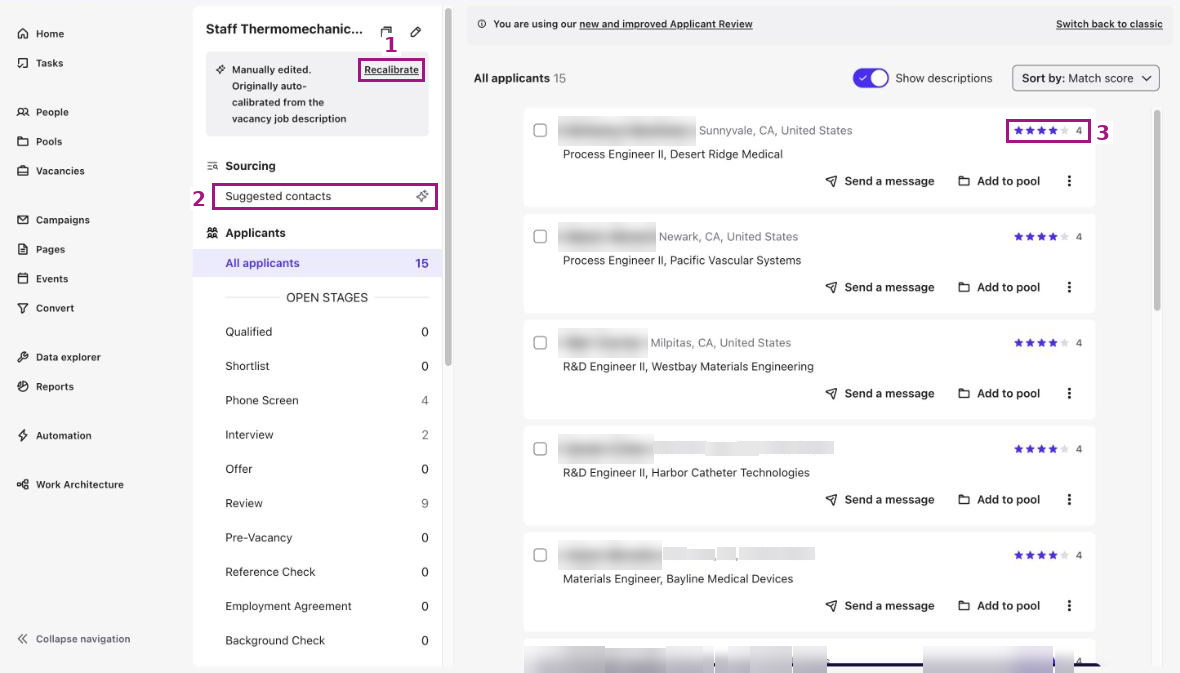Collapse the navigation sidebar
This screenshot has height=673, width=1180.
click(x=74, y=639)
